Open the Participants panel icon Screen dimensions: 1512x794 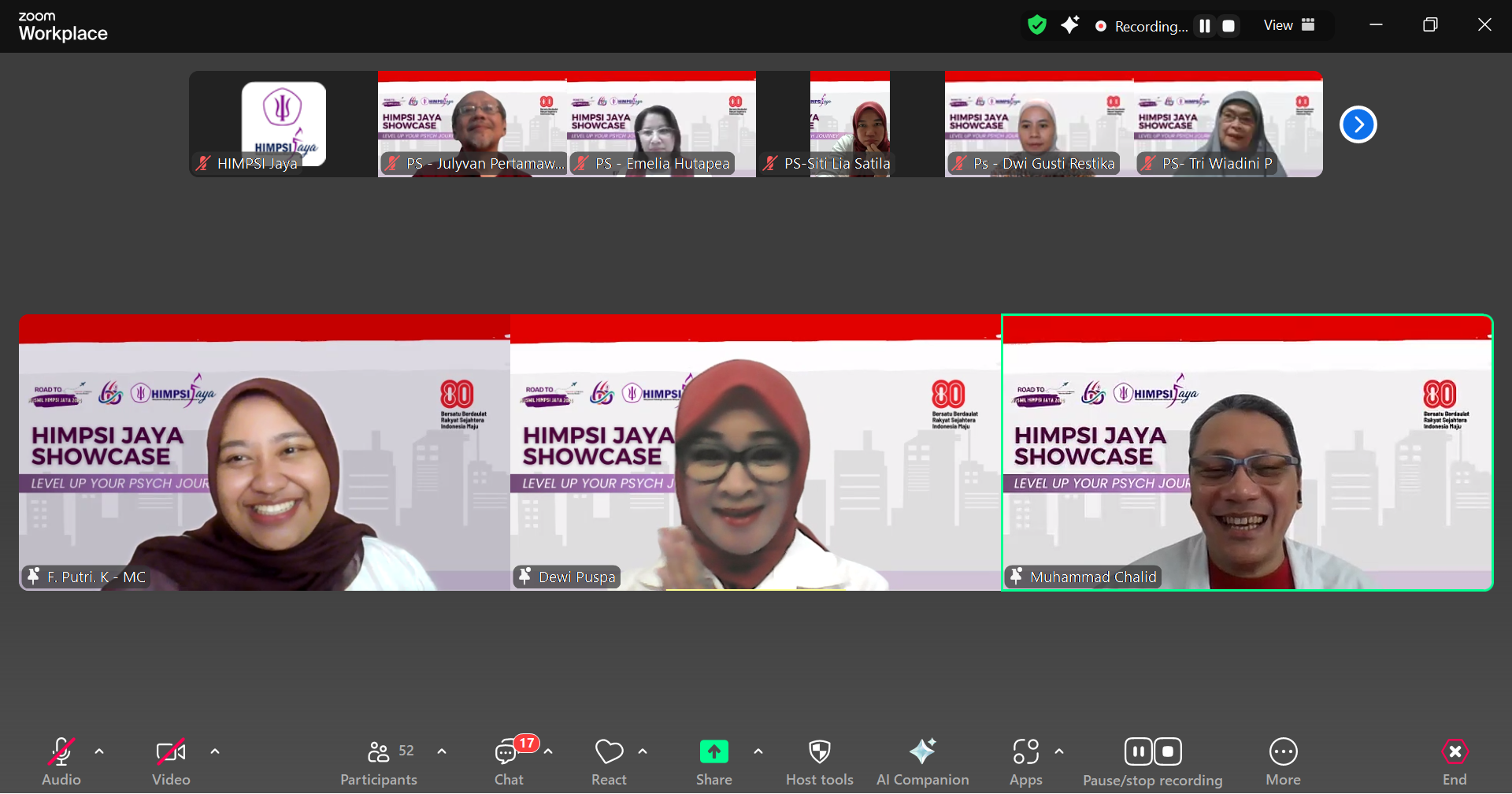coord(378,752)
